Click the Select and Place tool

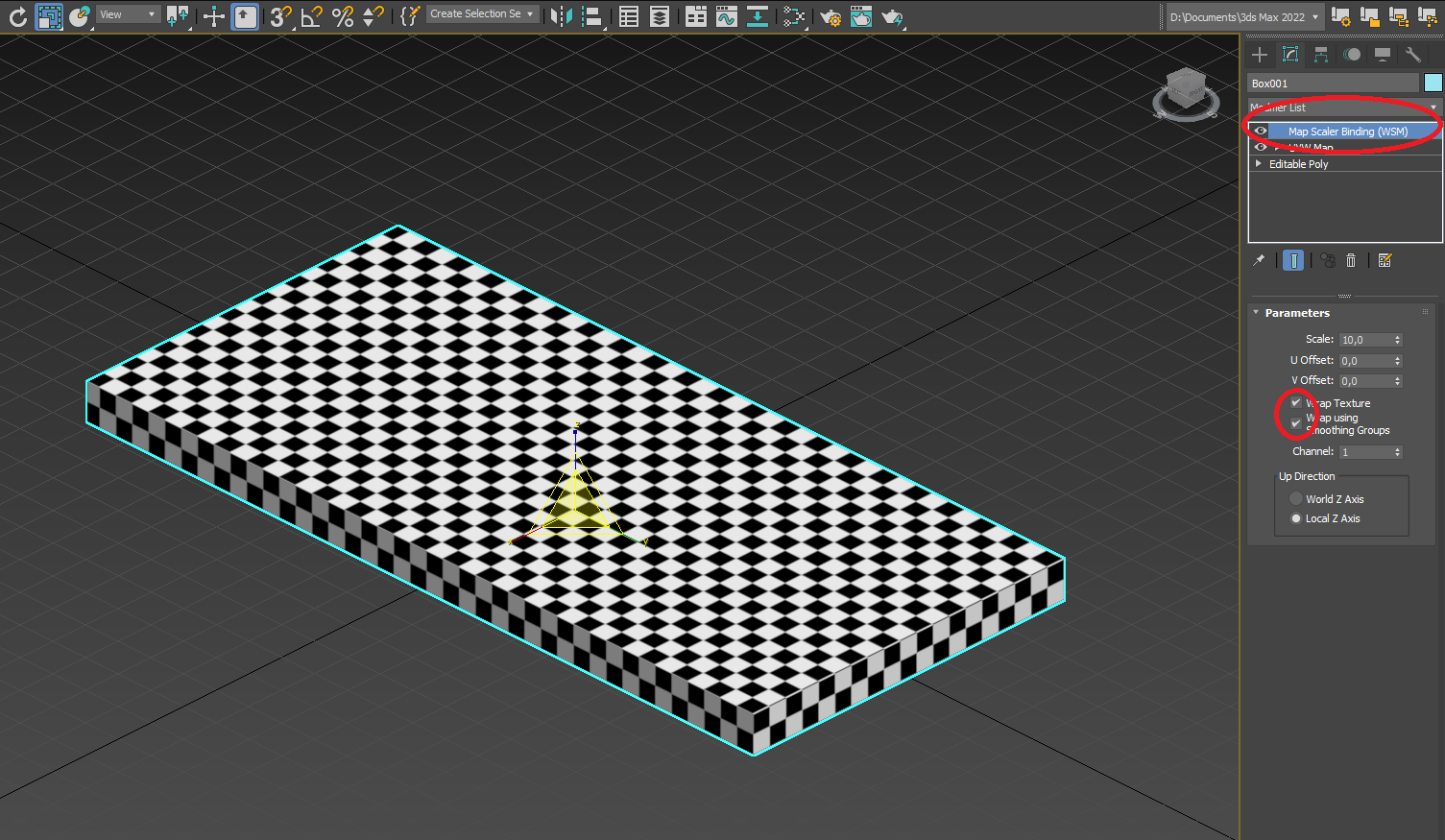[x=80, y=16]
